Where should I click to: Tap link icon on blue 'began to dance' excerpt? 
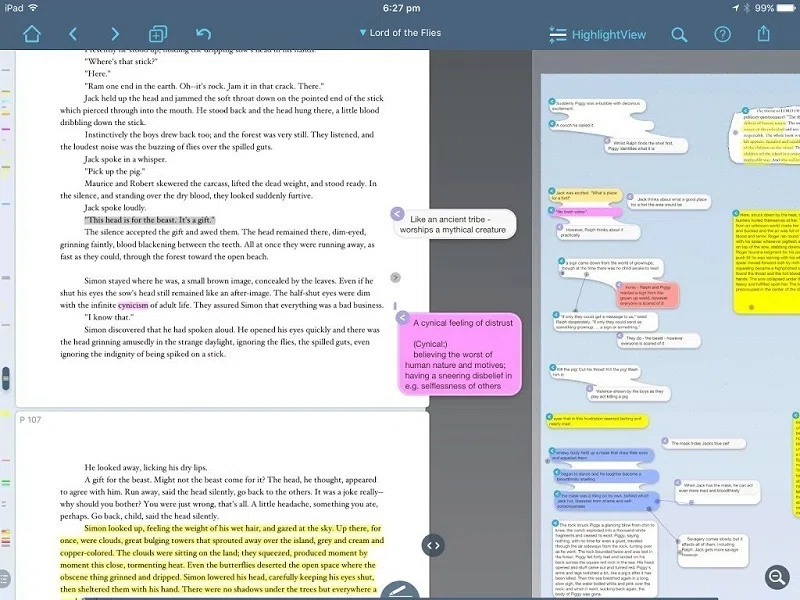point(557,472)
